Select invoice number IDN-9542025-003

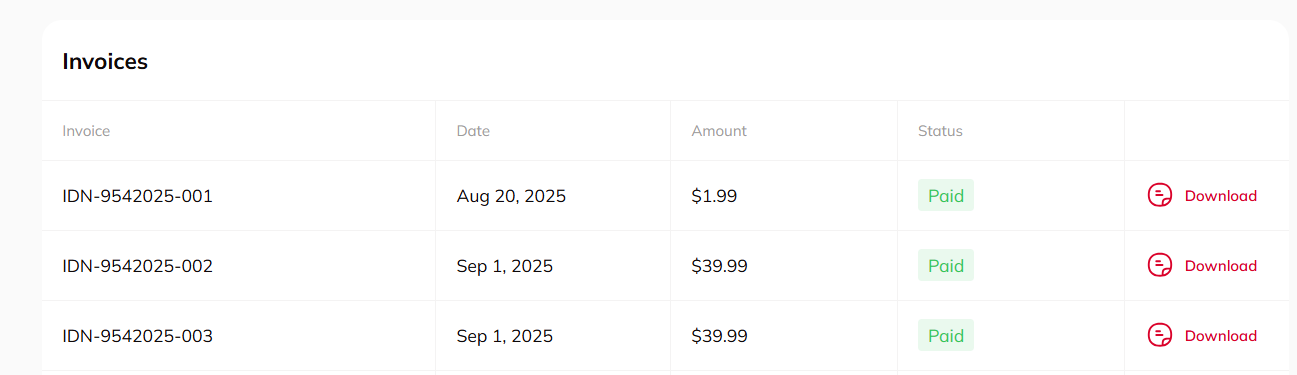click(137, 336)
